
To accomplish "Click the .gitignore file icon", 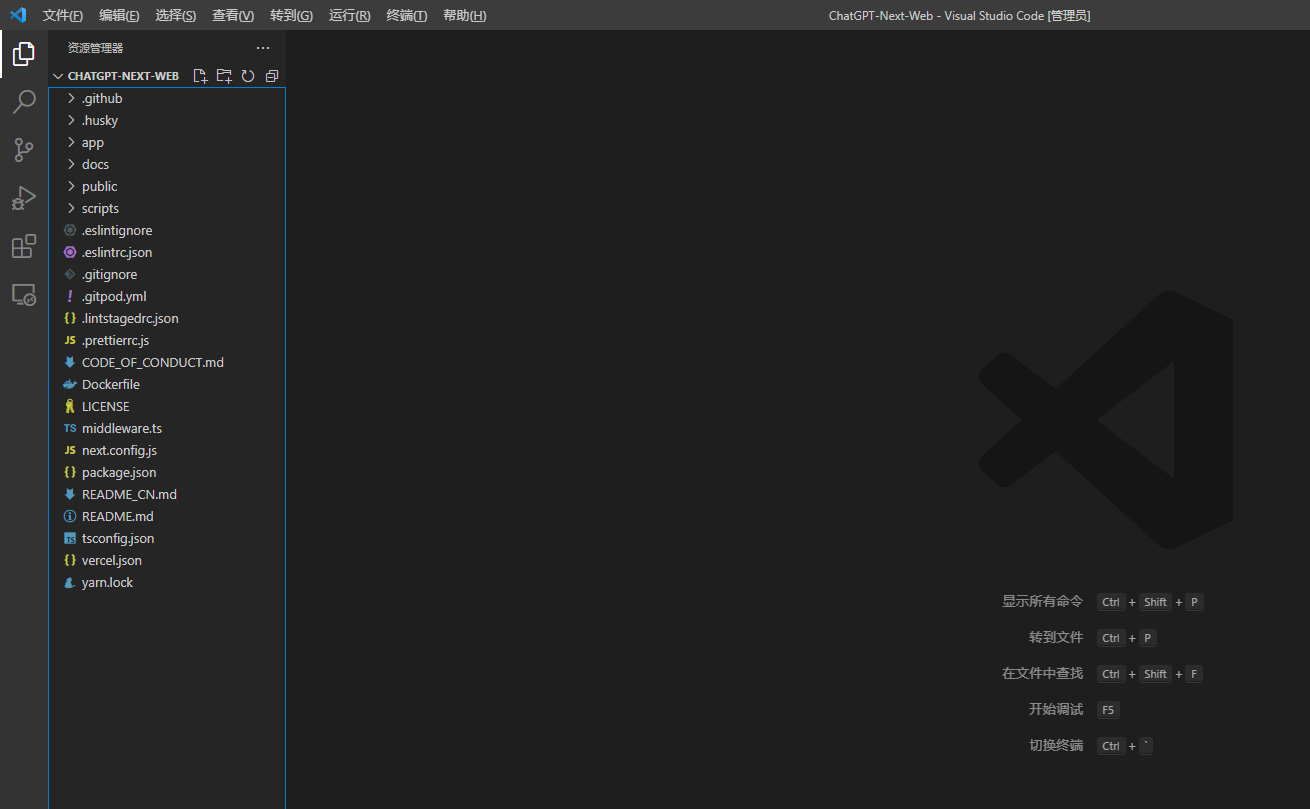I will coord(70,274).
